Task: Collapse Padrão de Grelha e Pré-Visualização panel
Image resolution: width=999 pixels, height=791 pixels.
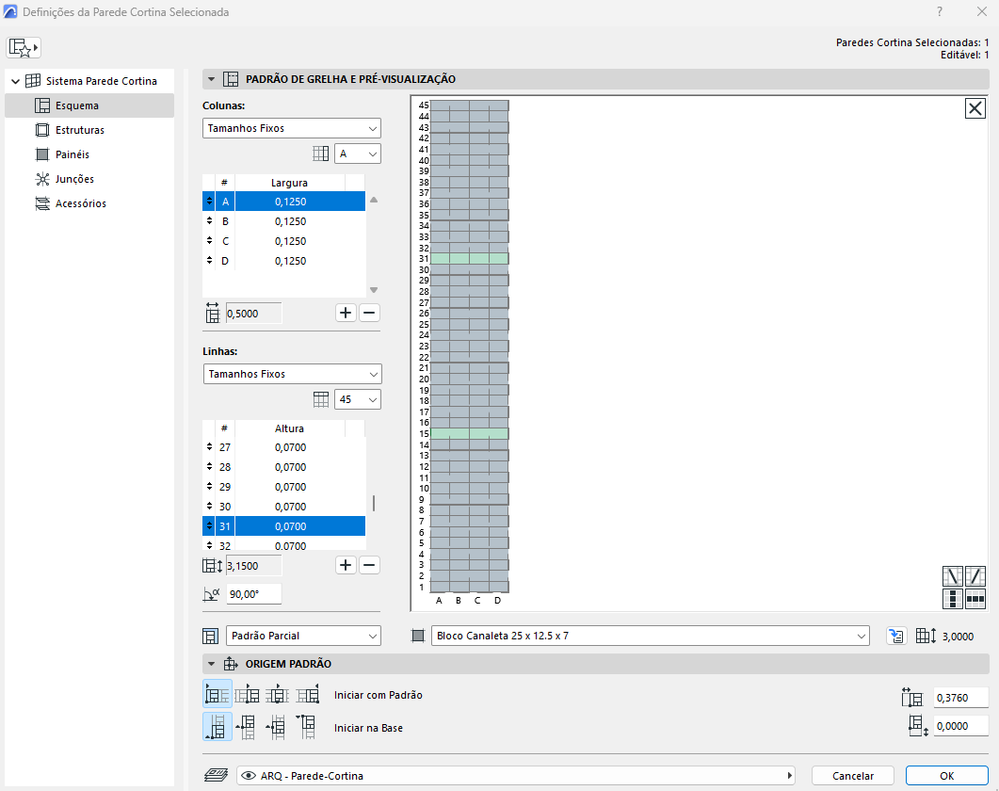Action: (x=212, y=80)
